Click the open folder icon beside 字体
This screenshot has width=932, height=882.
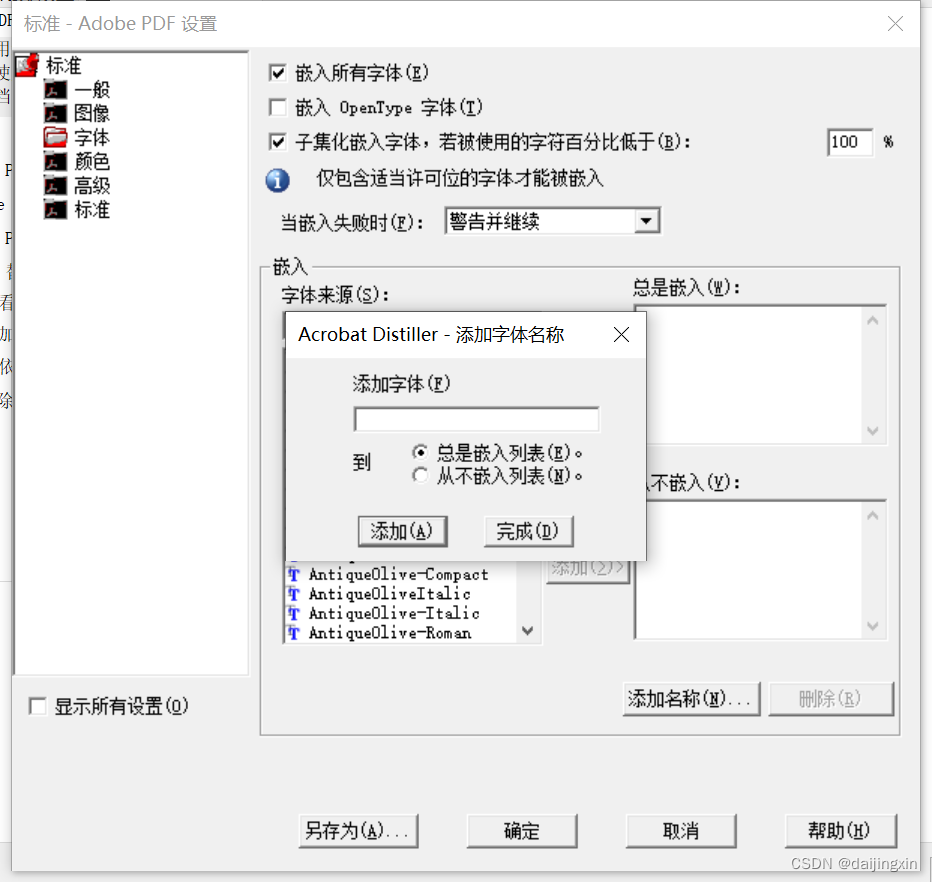pyautogui.click(x=55, y=137)
